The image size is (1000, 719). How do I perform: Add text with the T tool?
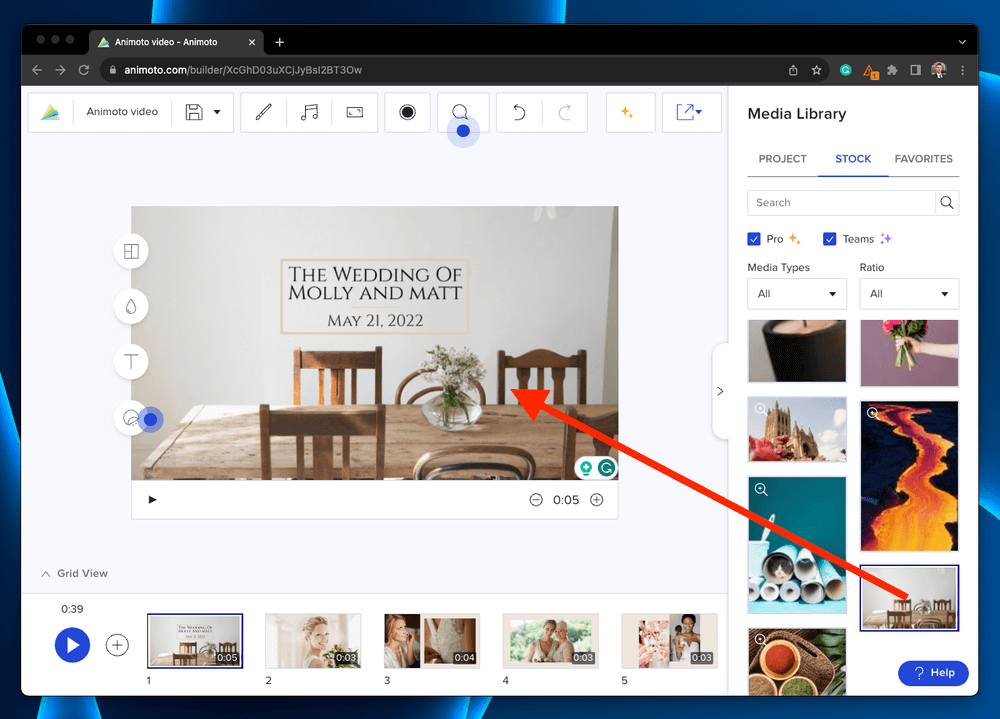click(x=131, y=362)
